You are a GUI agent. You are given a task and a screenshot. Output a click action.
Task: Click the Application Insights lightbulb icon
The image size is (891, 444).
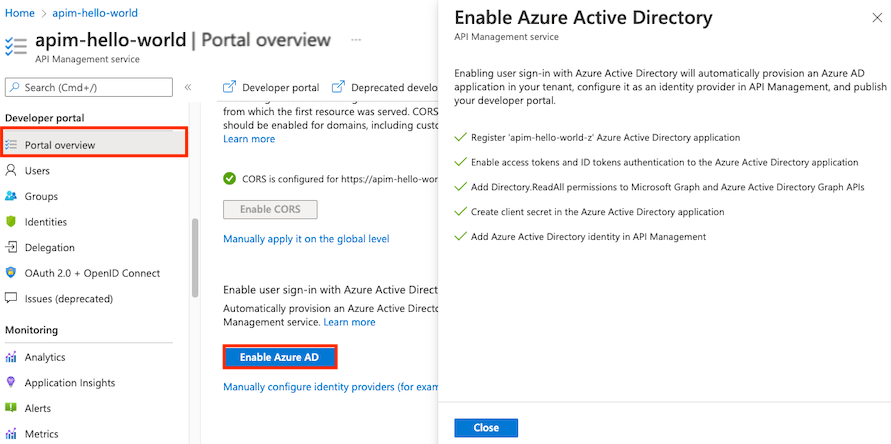click(x=12, y=383)
